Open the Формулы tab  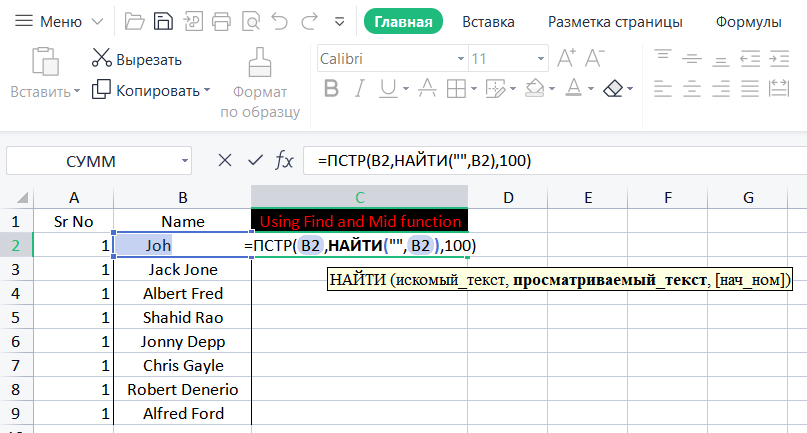748,22
